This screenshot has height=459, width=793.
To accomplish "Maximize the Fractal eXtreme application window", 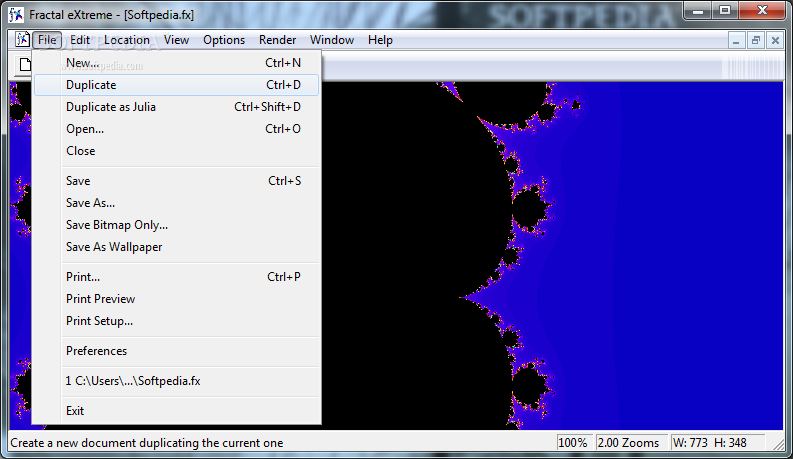I will 725,11.
